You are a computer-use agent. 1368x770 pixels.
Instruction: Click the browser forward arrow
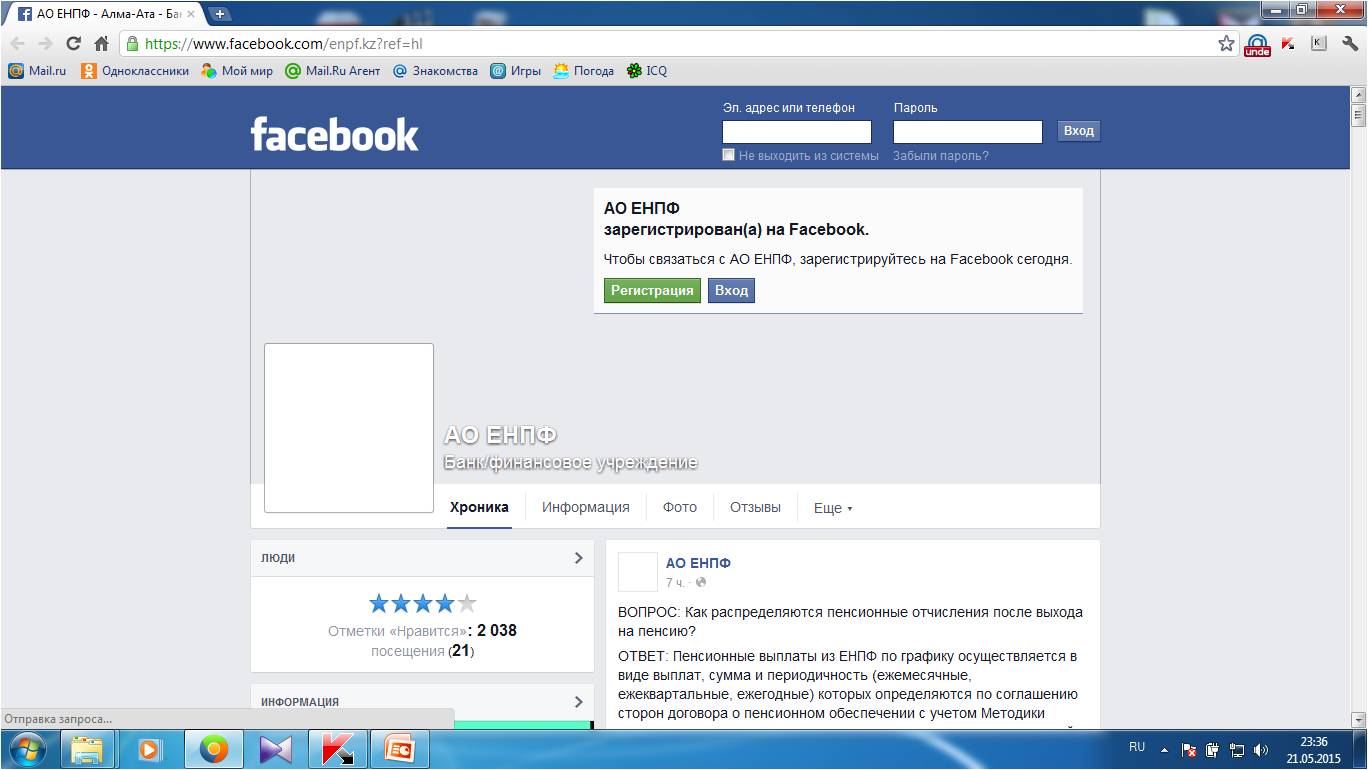(45, 44)
